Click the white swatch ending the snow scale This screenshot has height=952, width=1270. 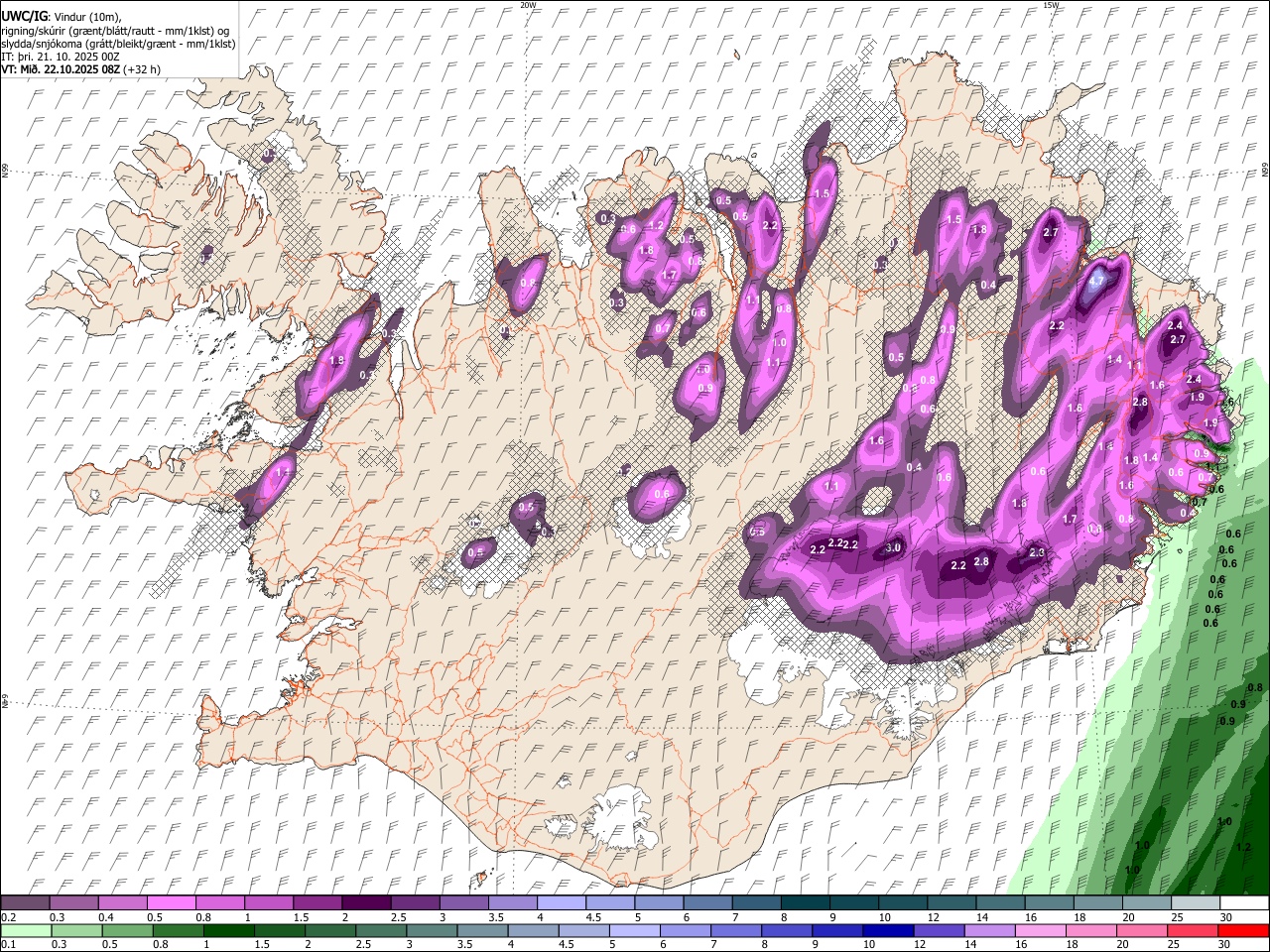1244,902
